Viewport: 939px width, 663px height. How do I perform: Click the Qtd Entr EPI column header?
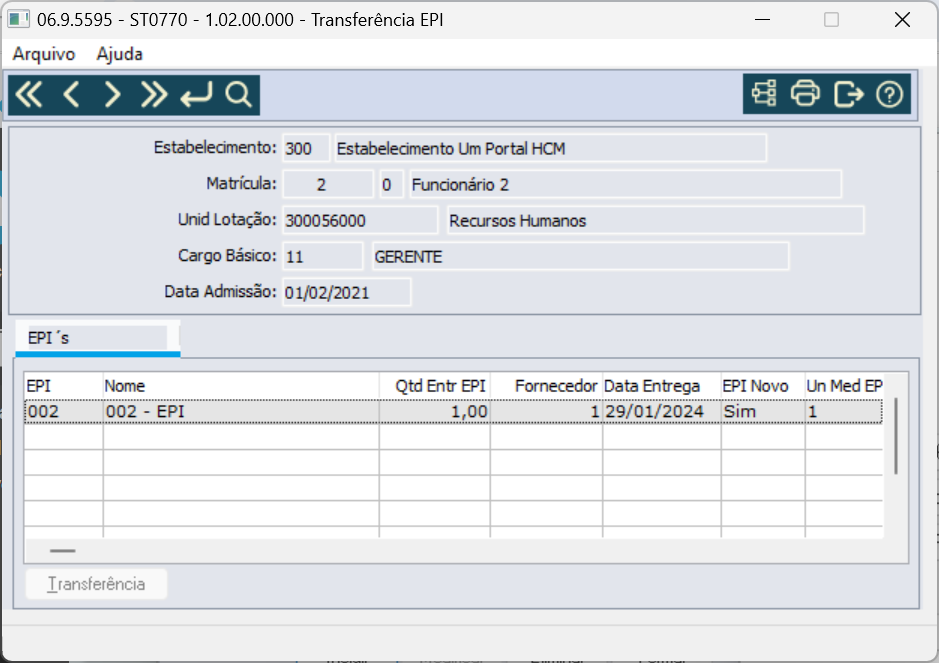click(x=435, y=386)
